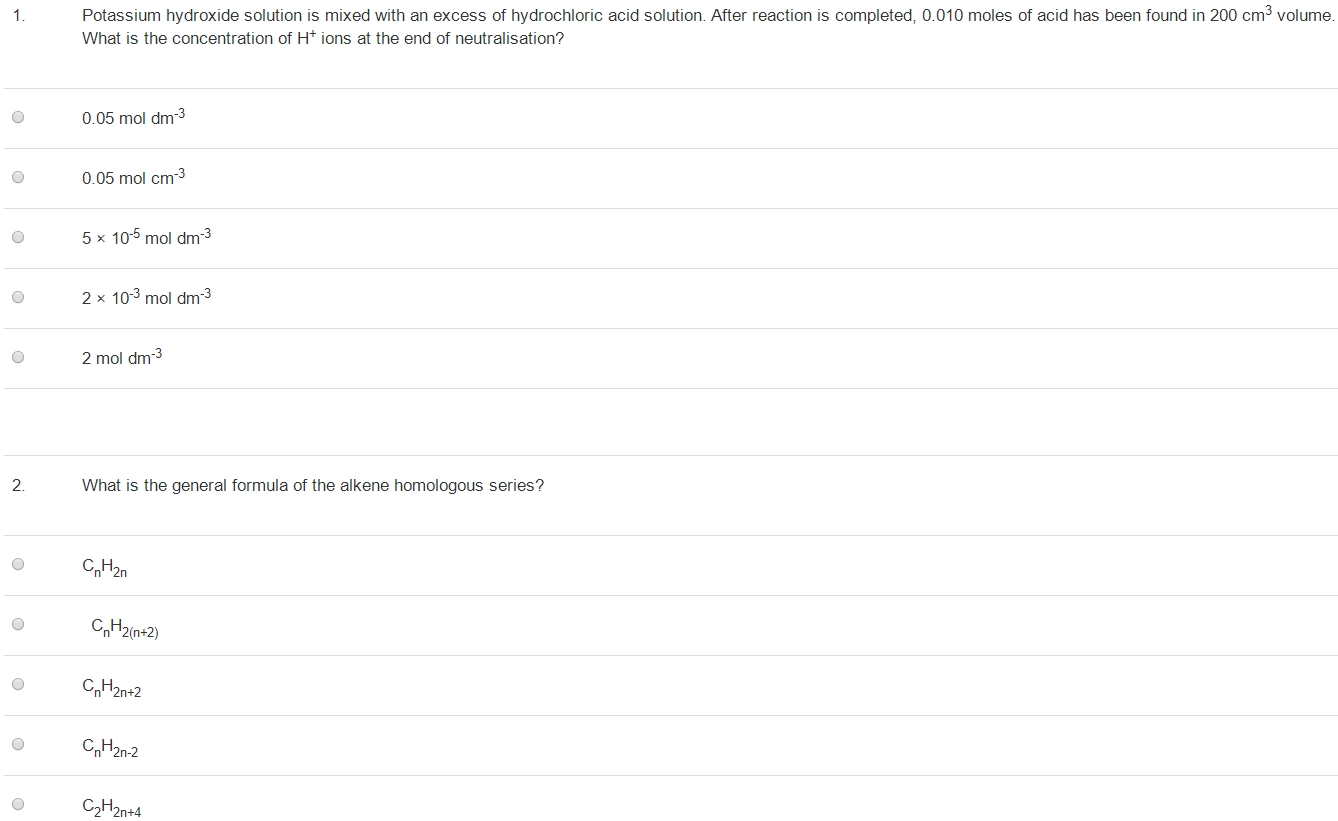Click the answer text 5 × 10-5 mol dm-3
Image resolution: width=1338 pixels, height=821 pixels.
[147, 237]
